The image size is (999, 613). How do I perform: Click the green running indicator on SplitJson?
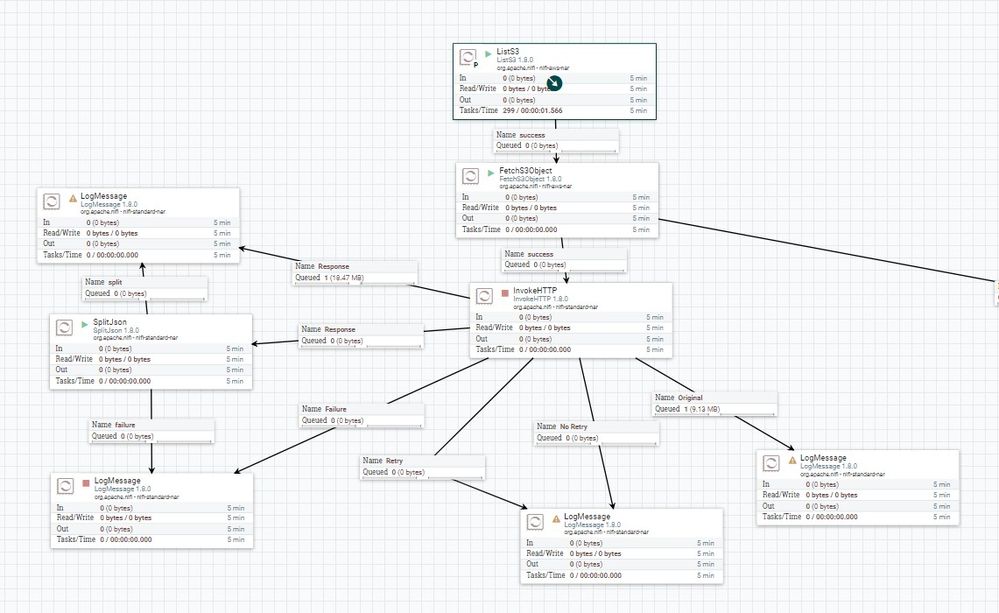click(85, 324)
